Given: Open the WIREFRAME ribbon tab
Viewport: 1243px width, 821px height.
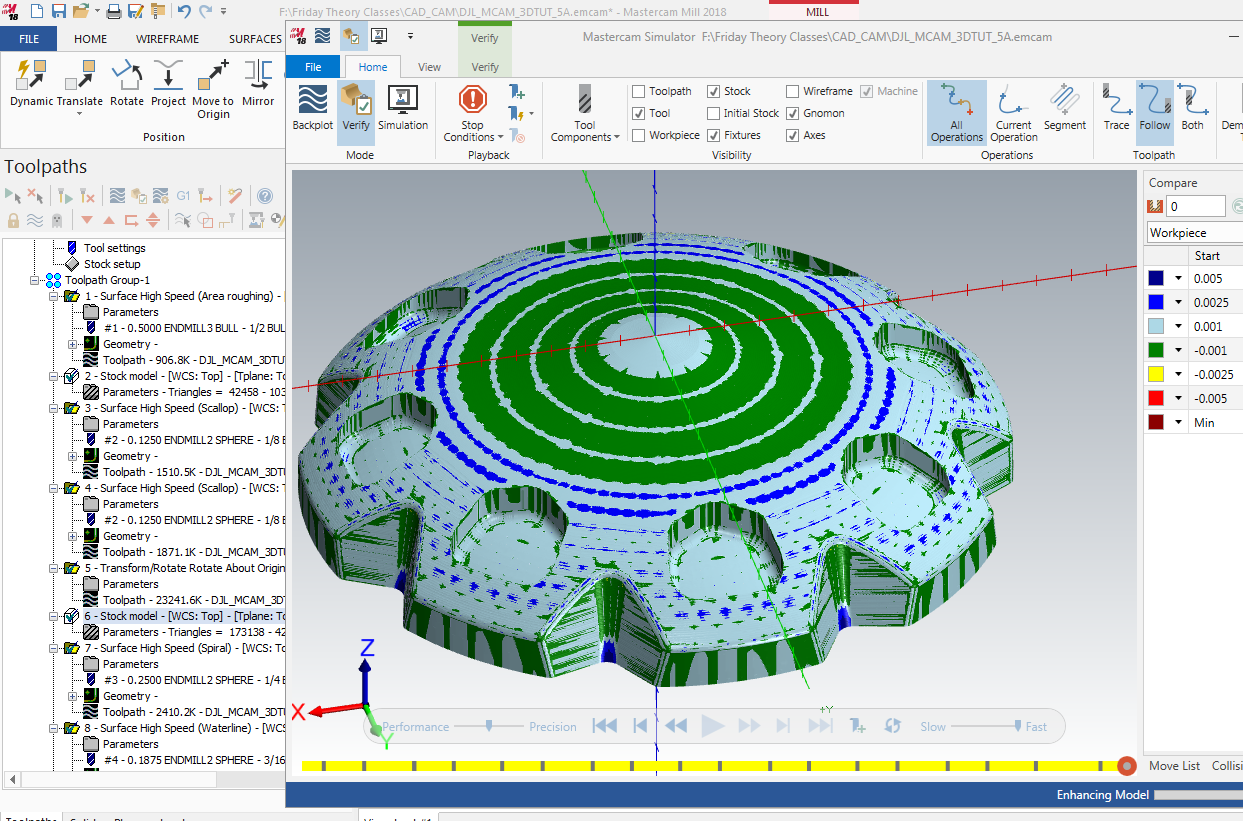Looking at the screenshot, I should pyautogui.click(x=167, y=39).
